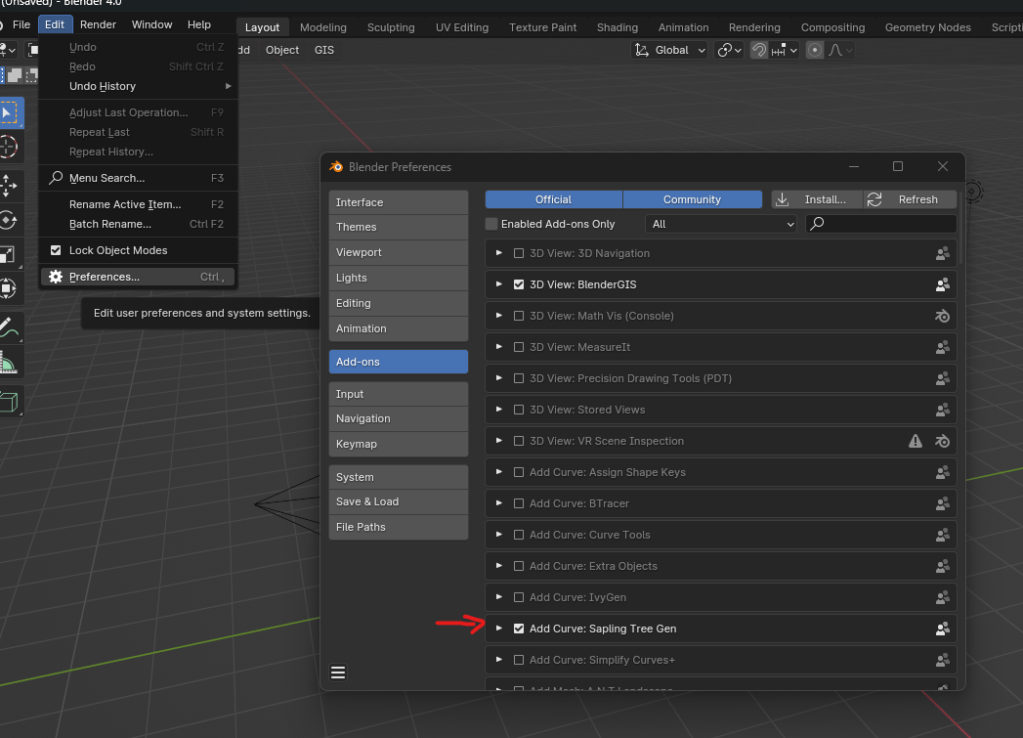Image resolution: width=1023 pixels, height=738 pixels.
Task: Select the Annotate tool in left toolbar
Action: coord(8,326)
